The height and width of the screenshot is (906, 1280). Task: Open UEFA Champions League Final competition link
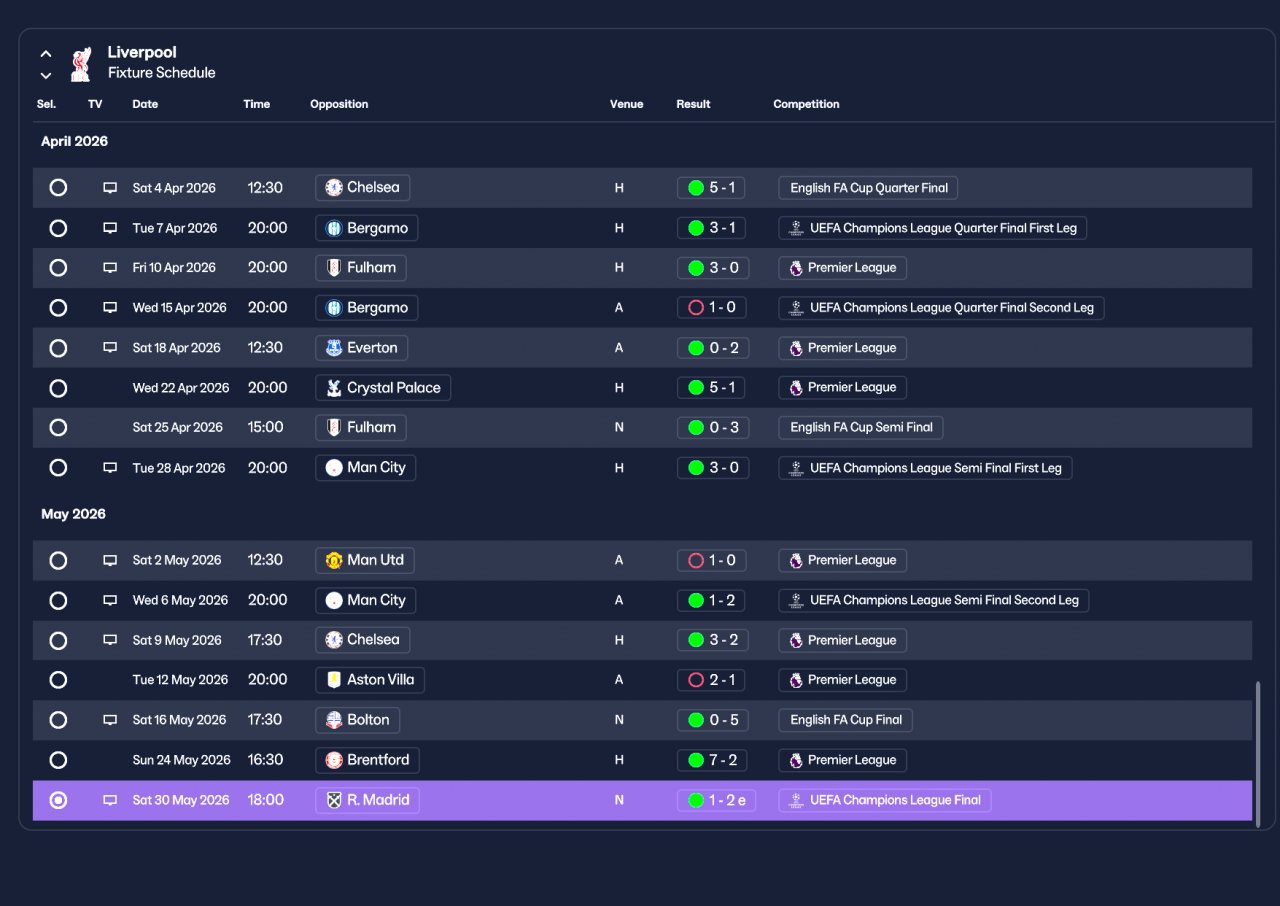click(885, 800)
